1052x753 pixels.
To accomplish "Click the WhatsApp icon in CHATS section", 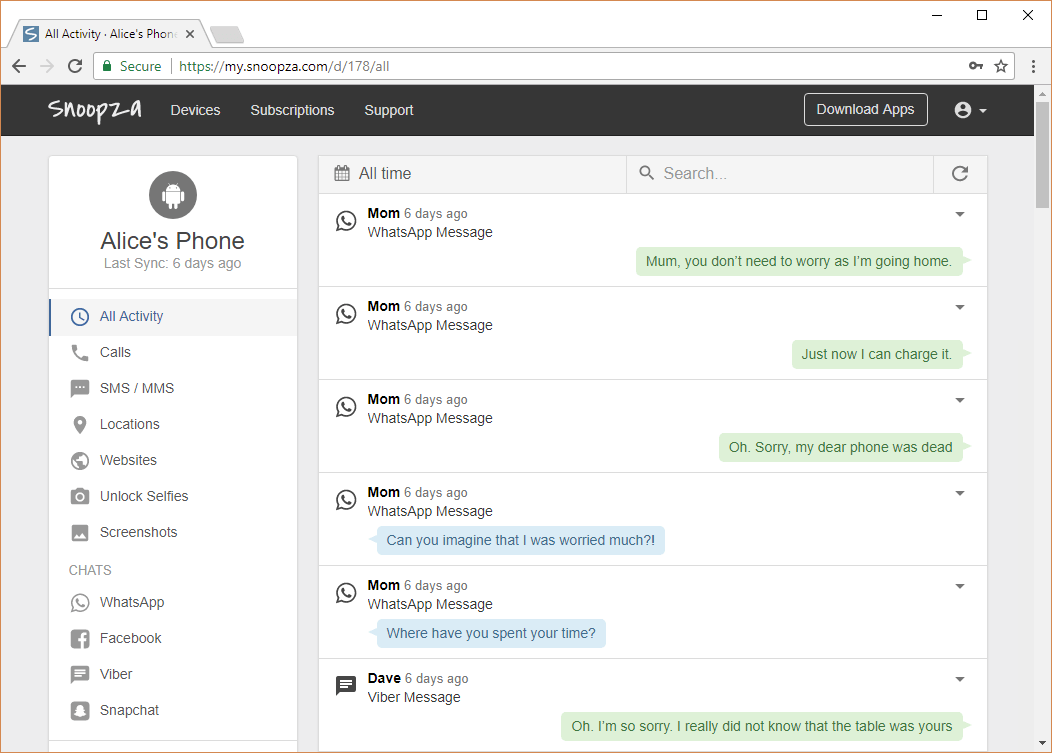I will 80,603.
